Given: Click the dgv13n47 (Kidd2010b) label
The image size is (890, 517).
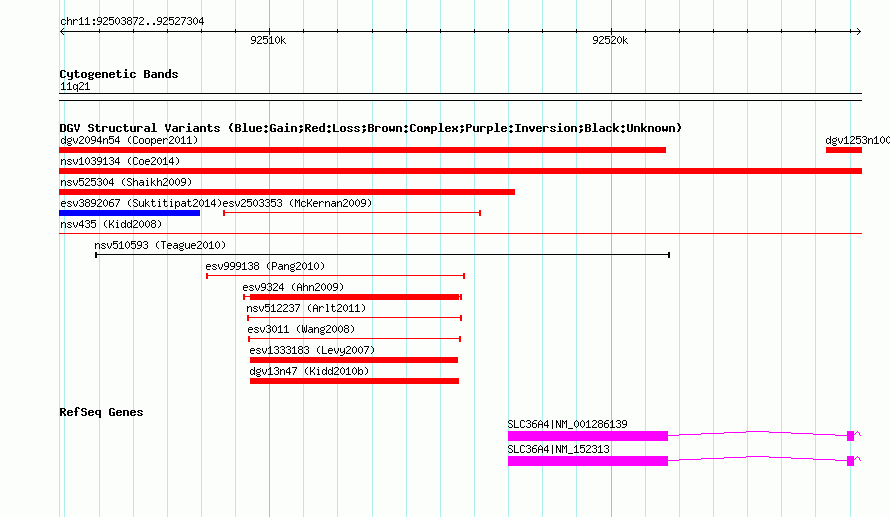Looking at the screenshot, I should 309,371.
